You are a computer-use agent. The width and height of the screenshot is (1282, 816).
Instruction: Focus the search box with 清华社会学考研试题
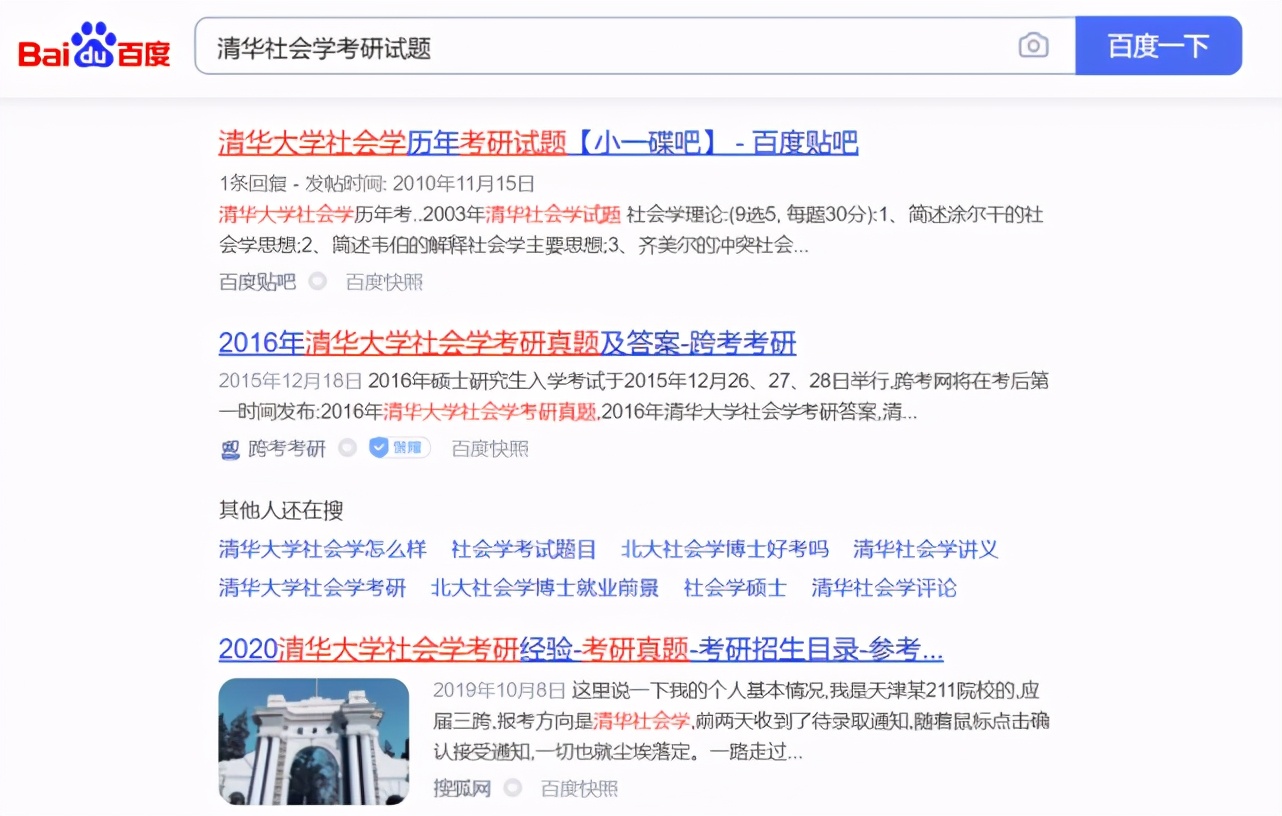(x=634, y=46)
